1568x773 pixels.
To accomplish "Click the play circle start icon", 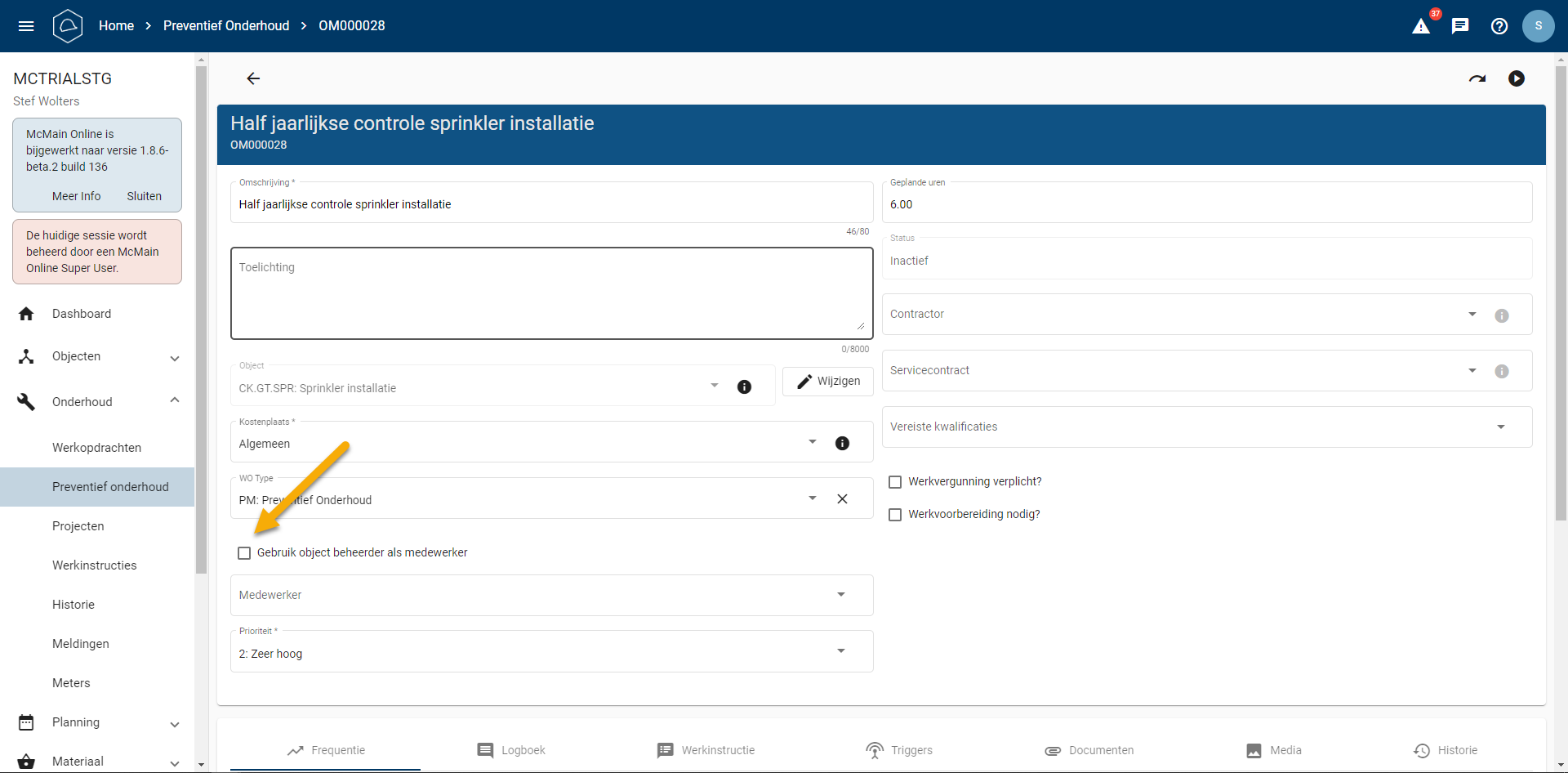I will click(x=1517, y=78).
